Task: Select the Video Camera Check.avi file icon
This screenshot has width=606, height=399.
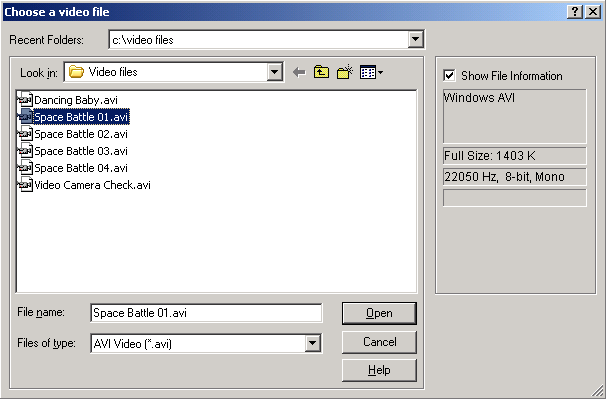Action: point(25,185)
